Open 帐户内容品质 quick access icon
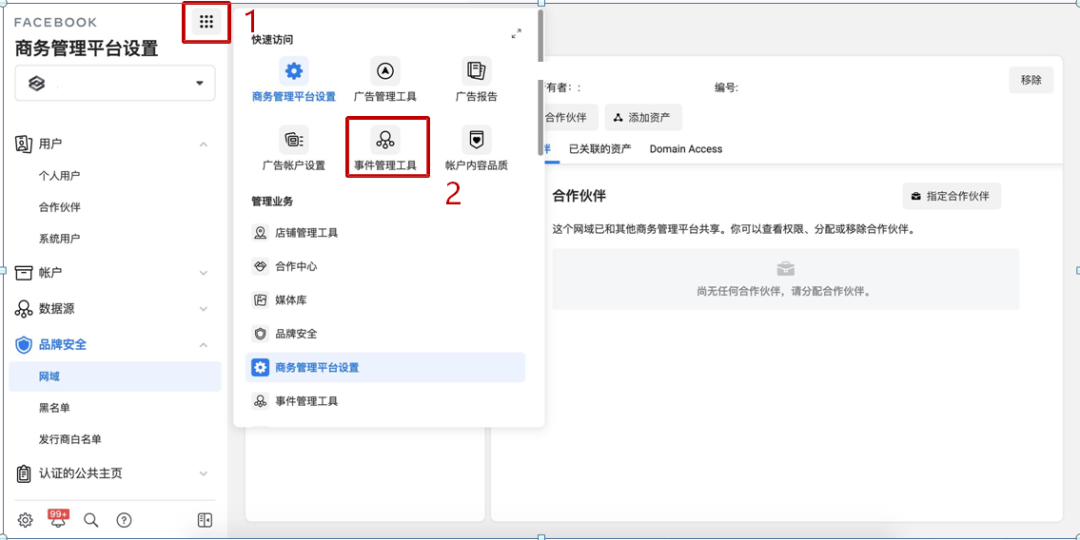Image resolution: width=1080 pixels, height=540 pixels. pyautogui.click(x=476, y=138)
